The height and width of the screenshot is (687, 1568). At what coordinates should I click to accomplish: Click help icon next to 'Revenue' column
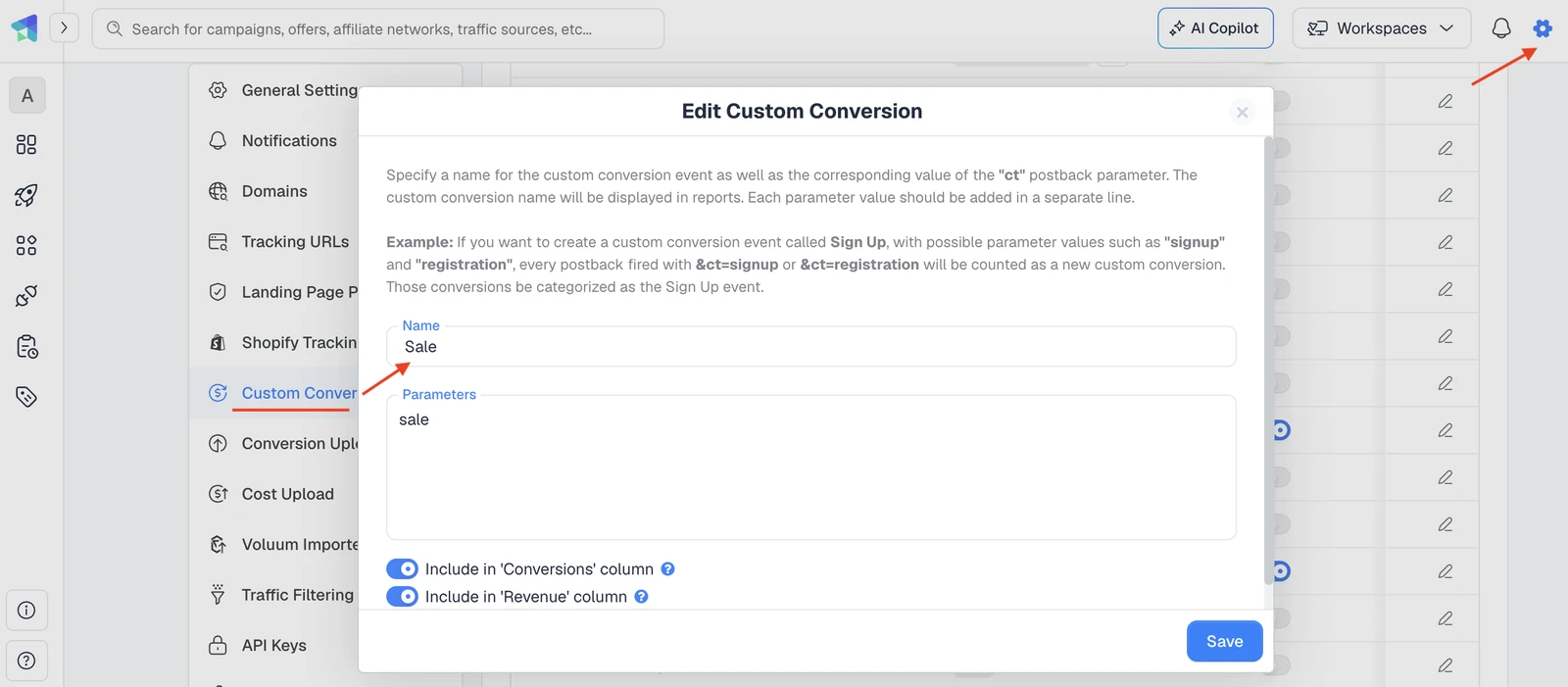[x=641, y=597]
